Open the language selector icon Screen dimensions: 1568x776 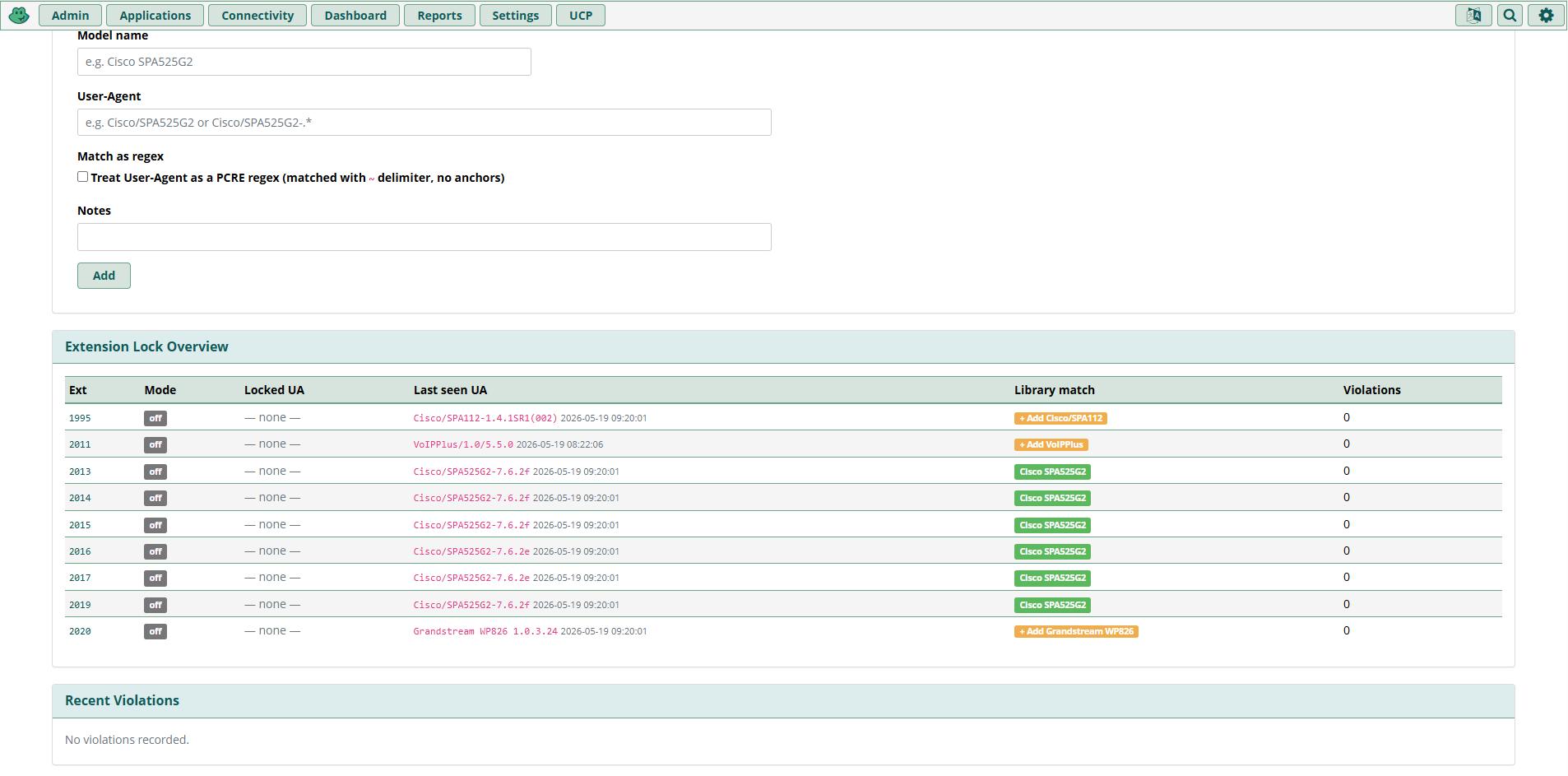(x=1473, y=15)
